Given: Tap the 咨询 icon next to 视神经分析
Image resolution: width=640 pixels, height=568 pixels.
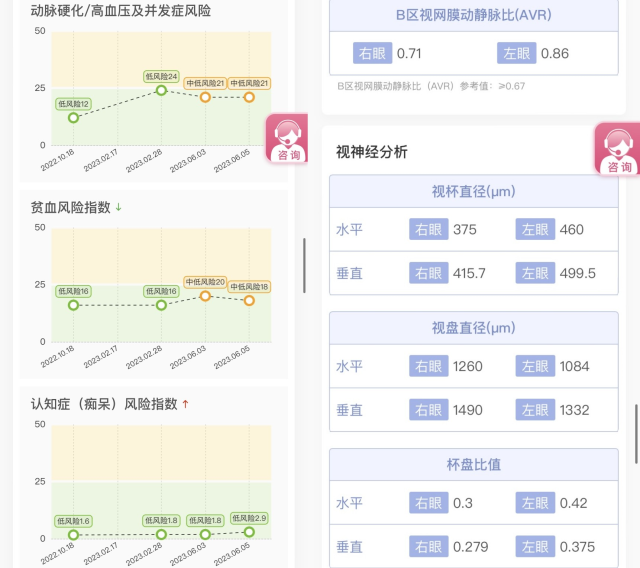Looking at the screenshot, I should [x=618, y=148].
